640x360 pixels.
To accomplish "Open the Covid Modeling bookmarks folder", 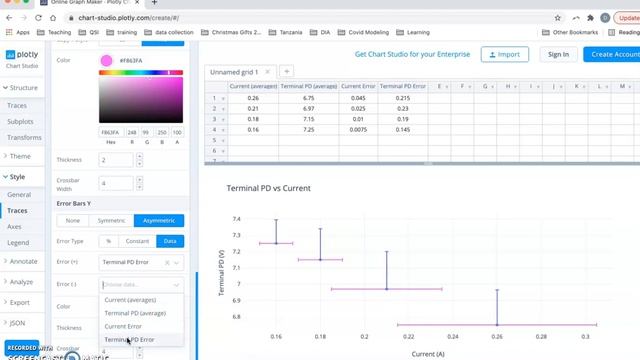I will click(x=363, y=32).
